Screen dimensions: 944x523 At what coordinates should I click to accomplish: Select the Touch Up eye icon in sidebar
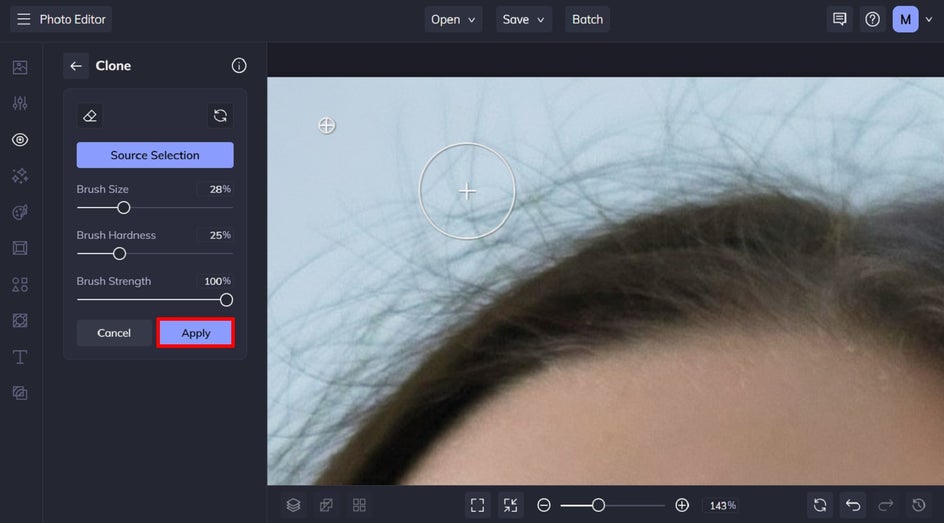(20, 140)
